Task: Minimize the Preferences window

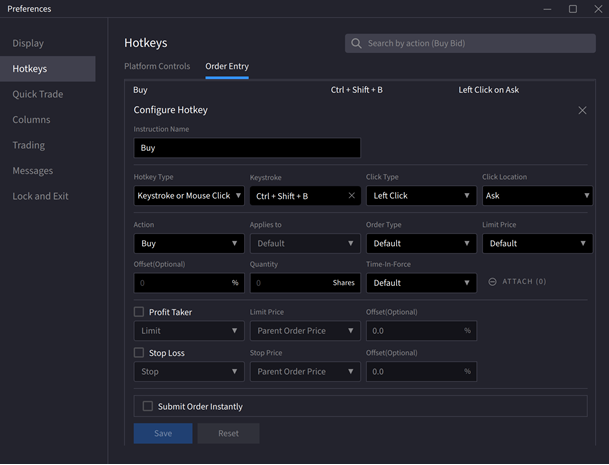Action: pos(548,9)
